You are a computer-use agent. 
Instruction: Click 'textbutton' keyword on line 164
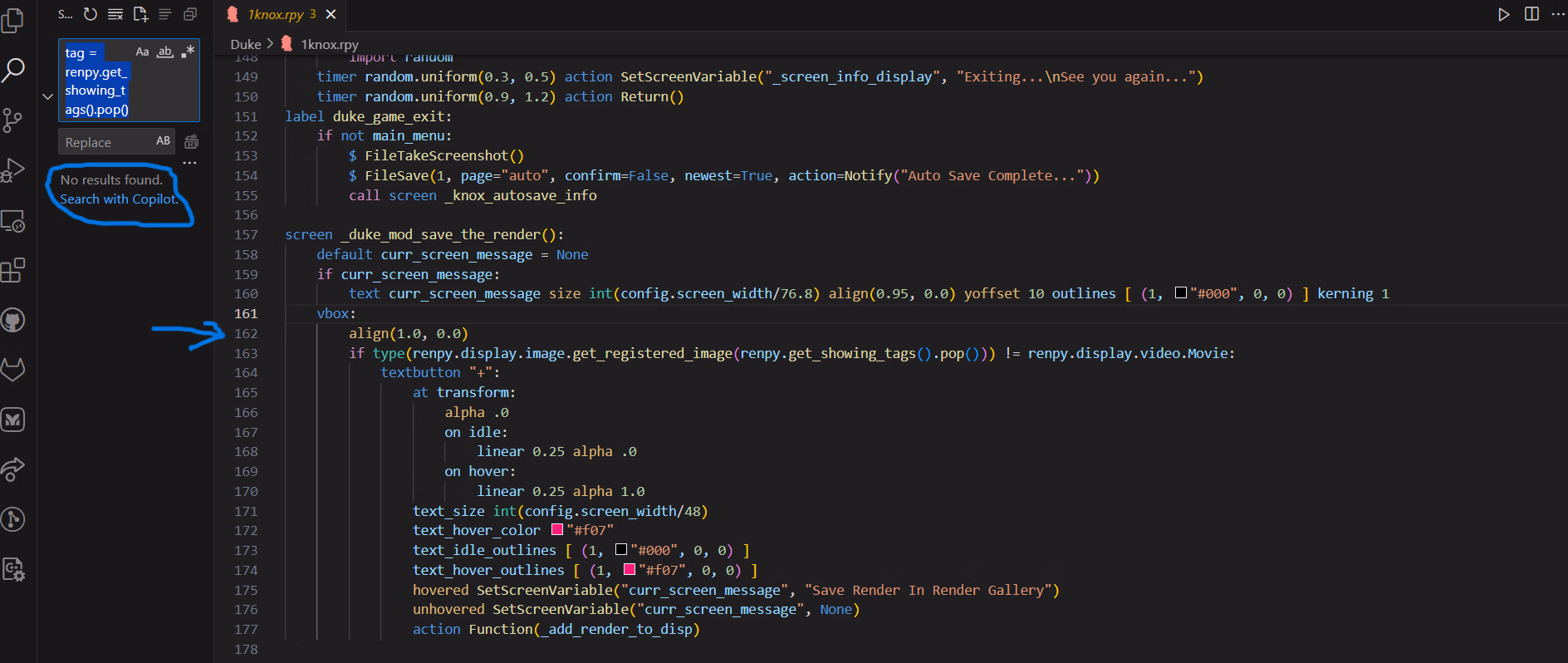420,372
